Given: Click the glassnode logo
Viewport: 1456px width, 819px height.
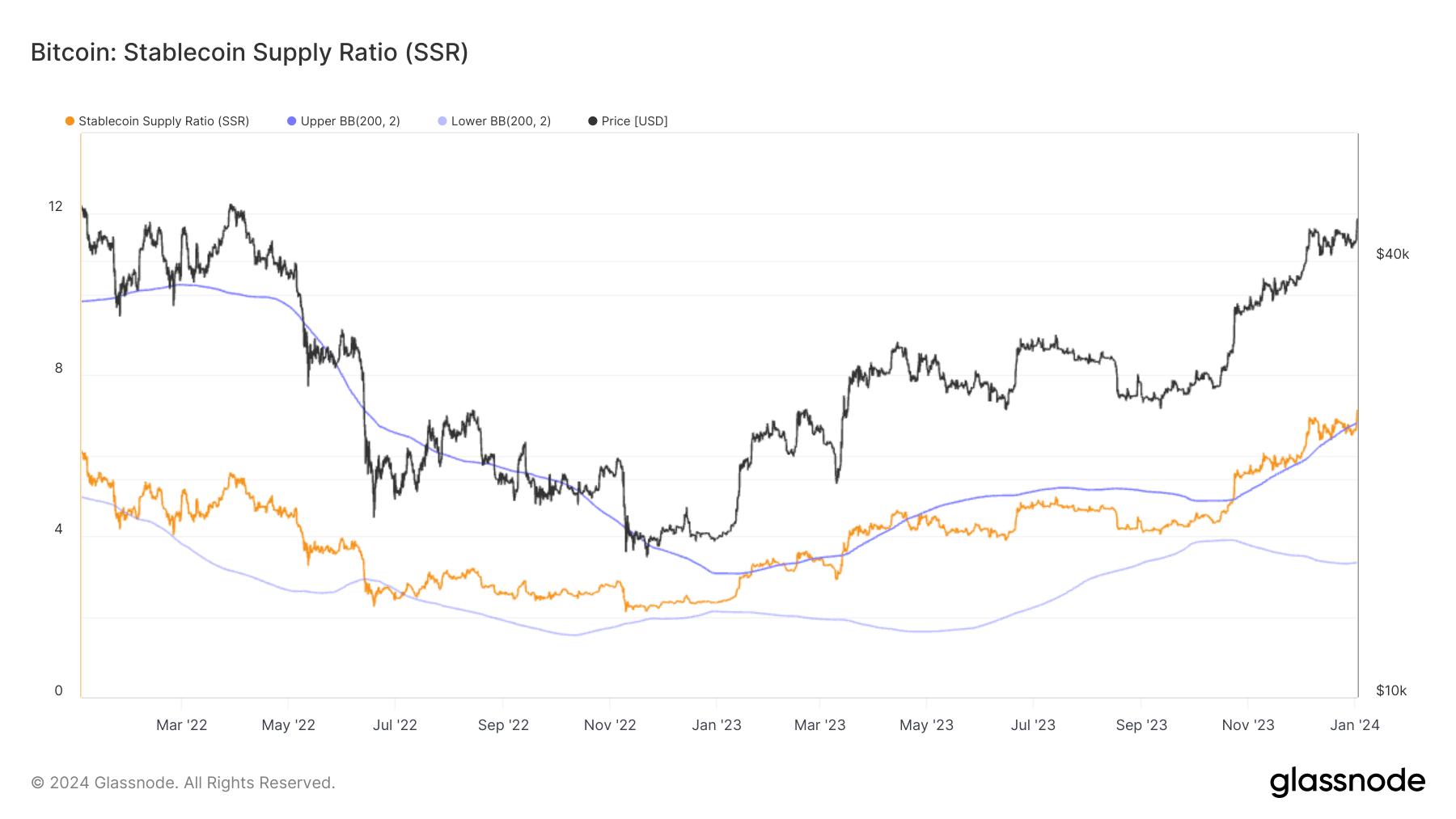Looking at the screenshot, I should point(1347,782).
